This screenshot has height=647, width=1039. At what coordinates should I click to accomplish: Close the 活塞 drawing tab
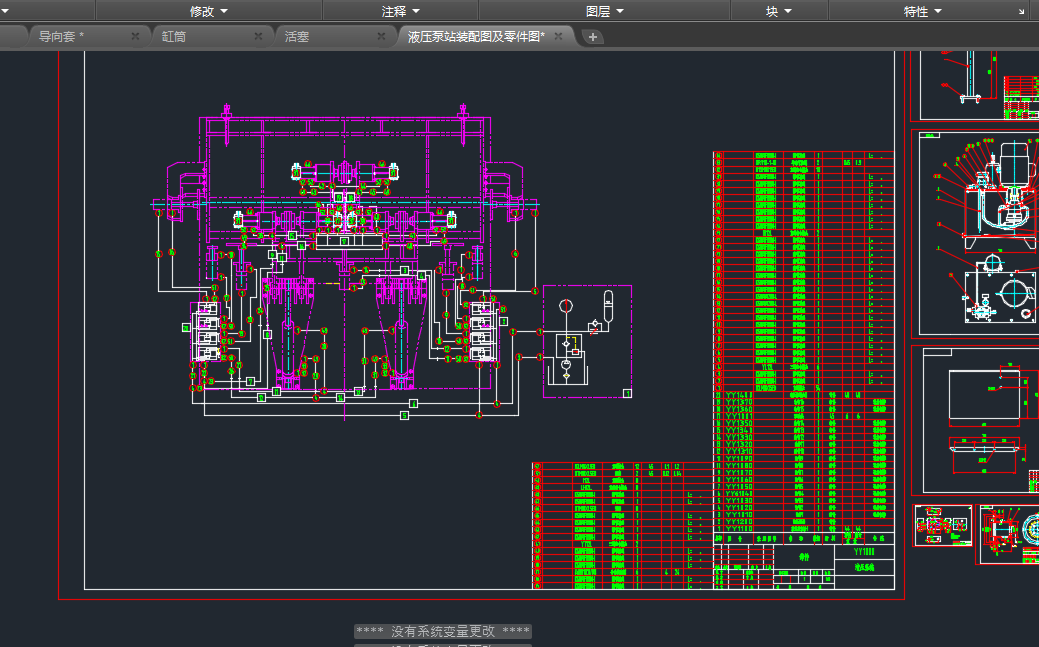pos(381,36)
